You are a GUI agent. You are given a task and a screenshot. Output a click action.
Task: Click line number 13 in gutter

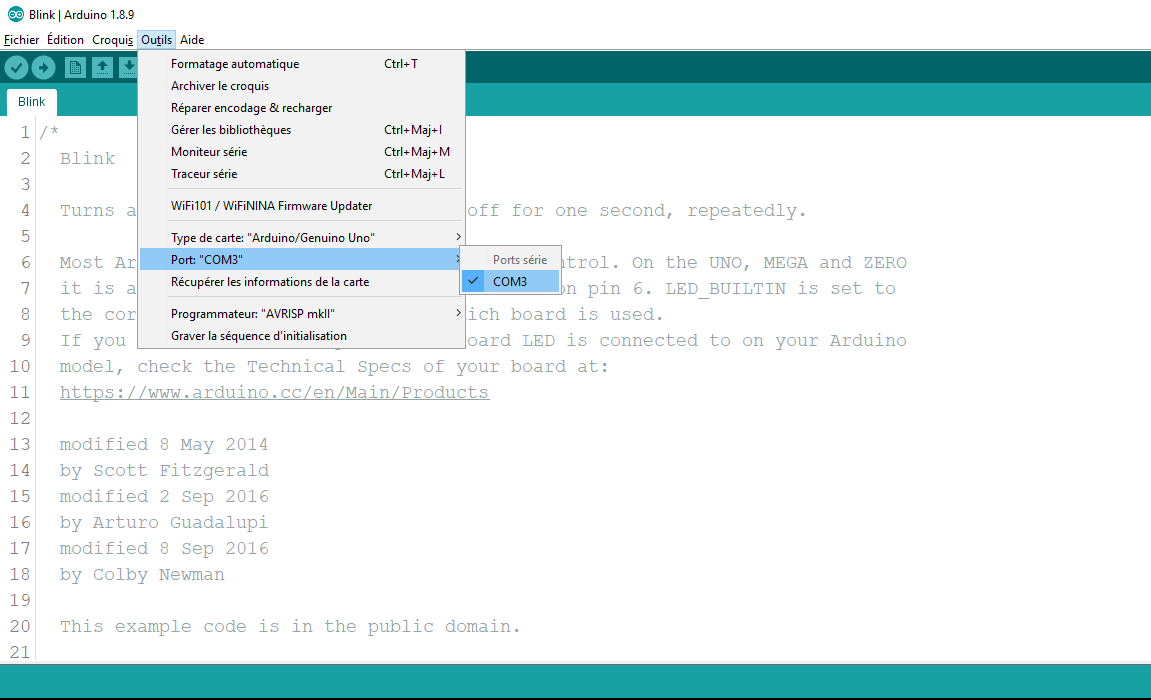tap(20, 445)
